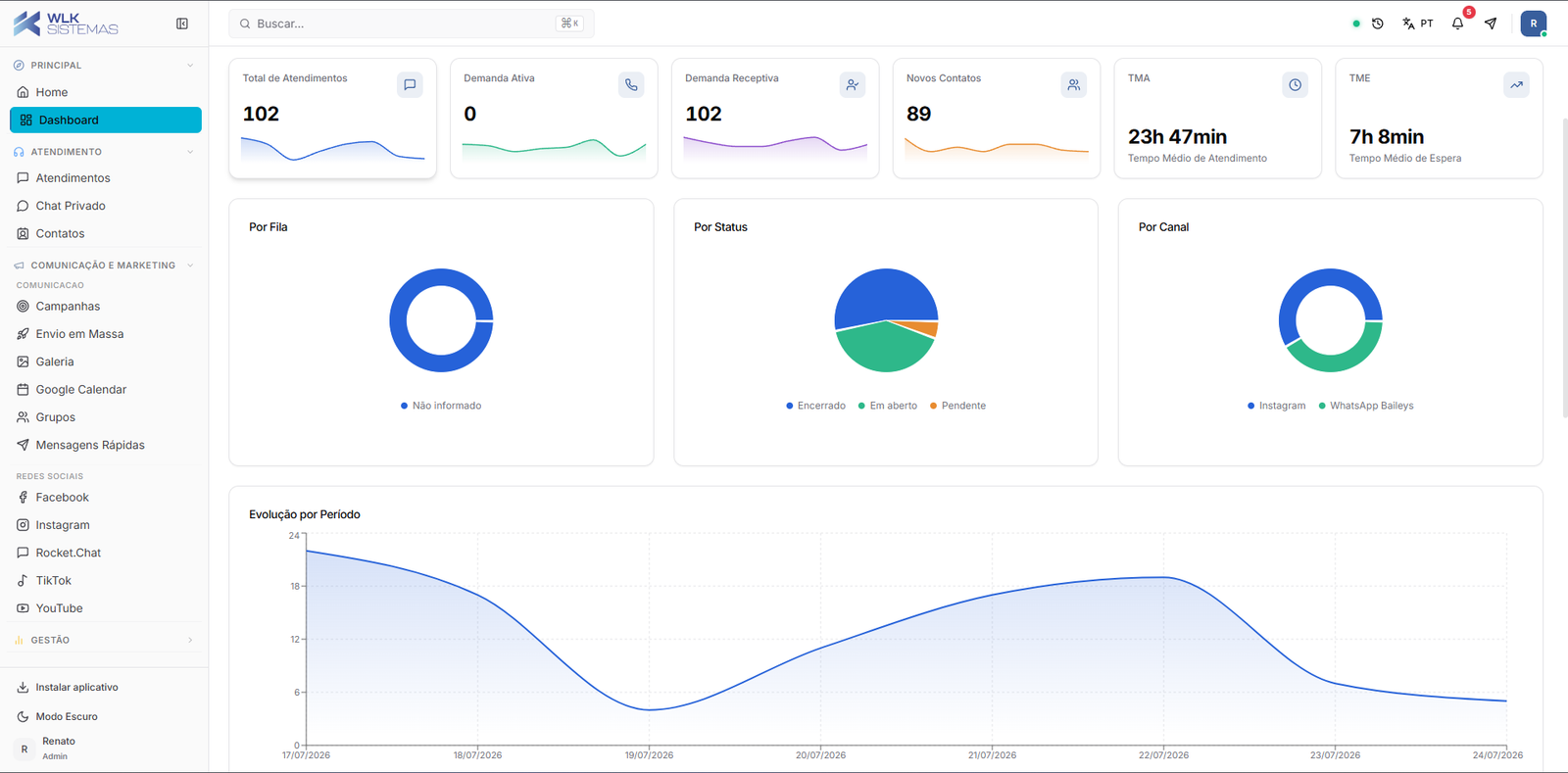The image size is (1568, 773).
Task: Expand the Gestão section chevron
Action: point(190,640)
